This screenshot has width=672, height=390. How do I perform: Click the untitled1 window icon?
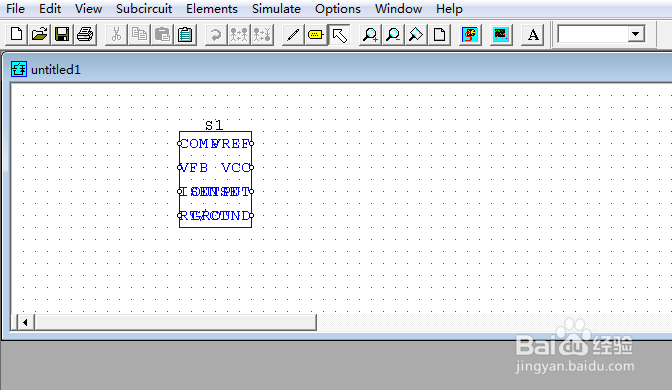(18, 69)
